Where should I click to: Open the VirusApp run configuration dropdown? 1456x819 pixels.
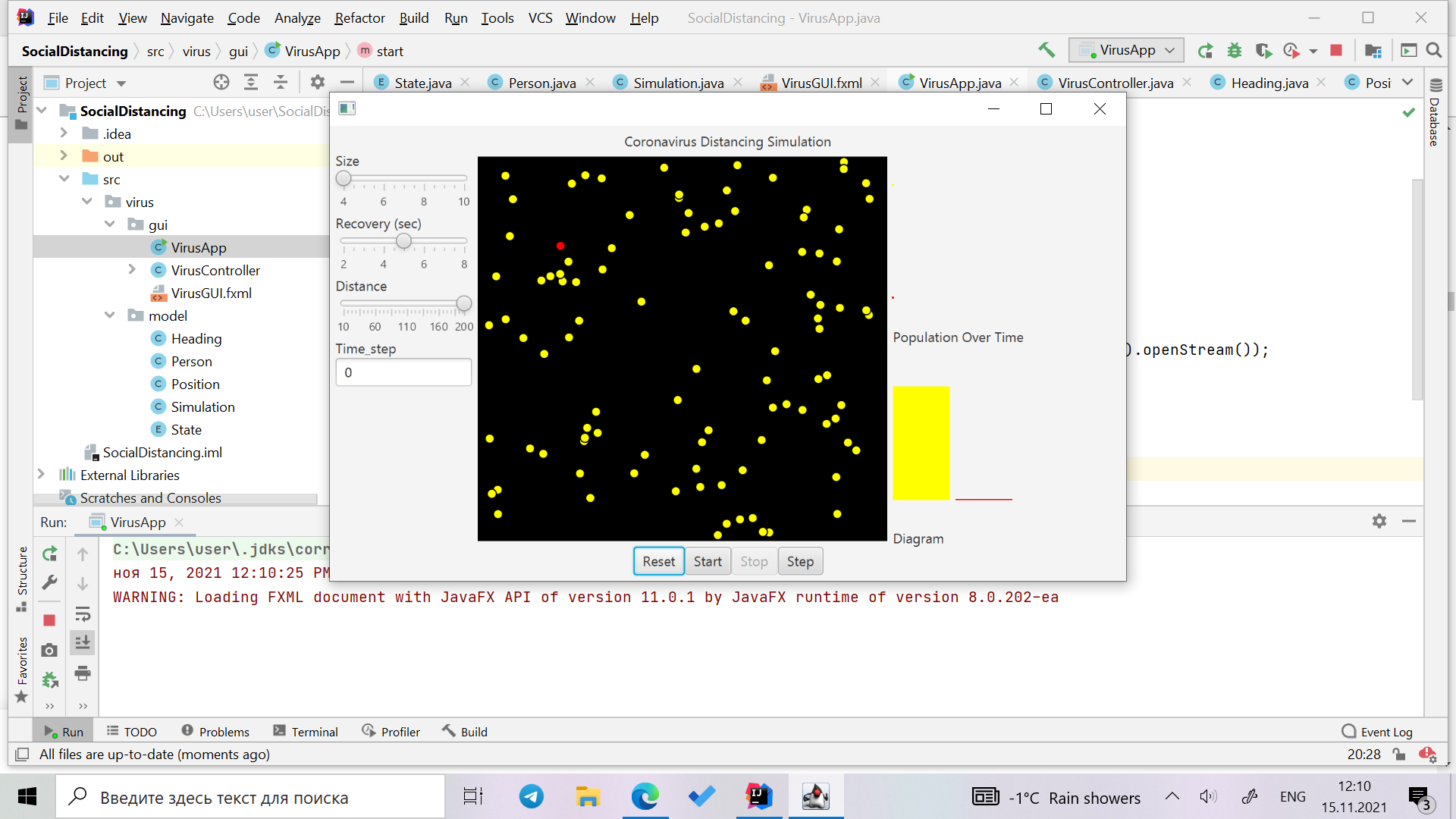pyautogui.click(x=1126, y=51)
